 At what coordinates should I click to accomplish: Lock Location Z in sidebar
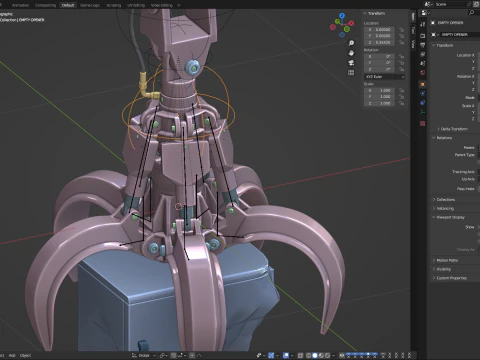coord(401,43)
